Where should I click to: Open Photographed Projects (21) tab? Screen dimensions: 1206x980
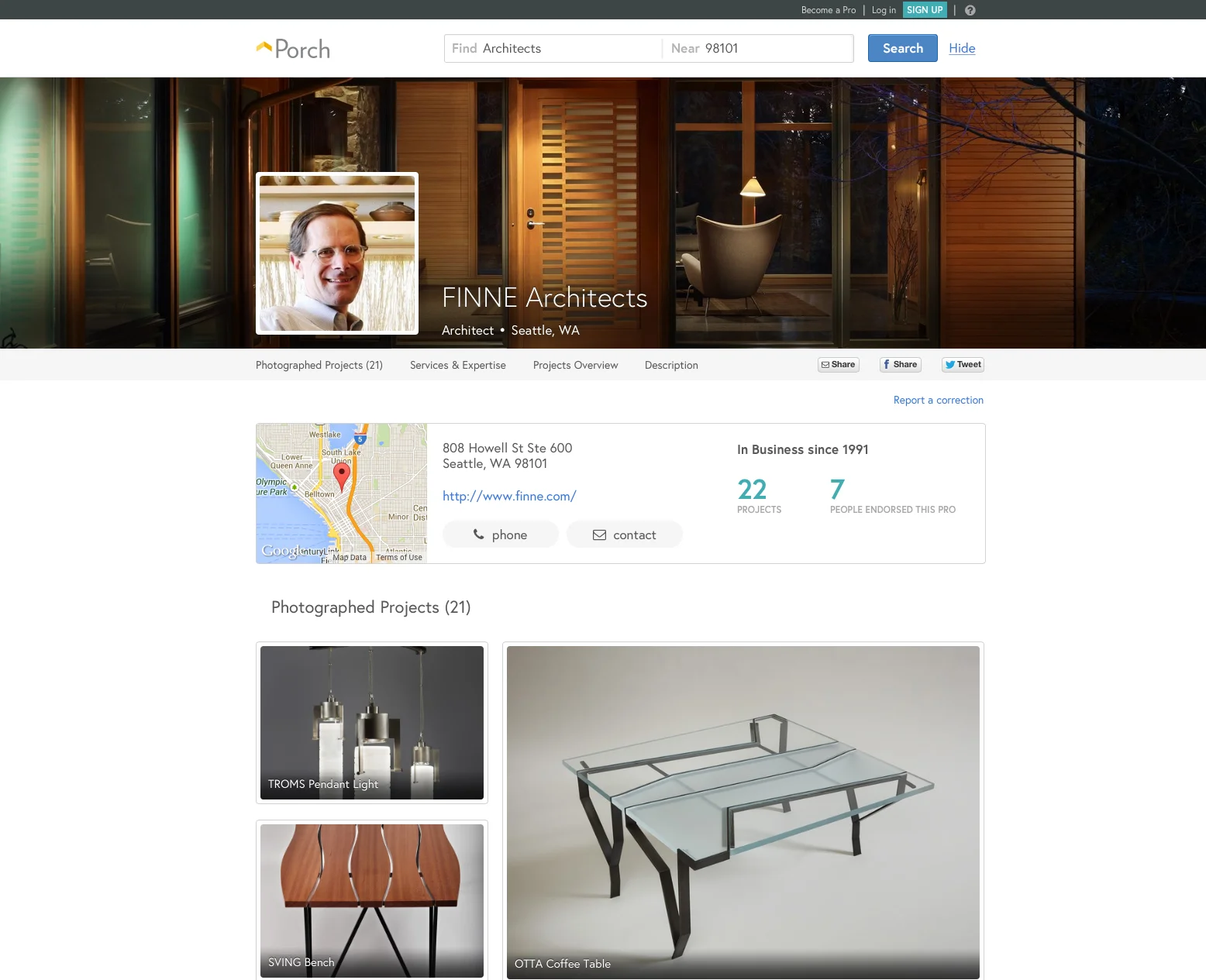[x=319, y=365]
